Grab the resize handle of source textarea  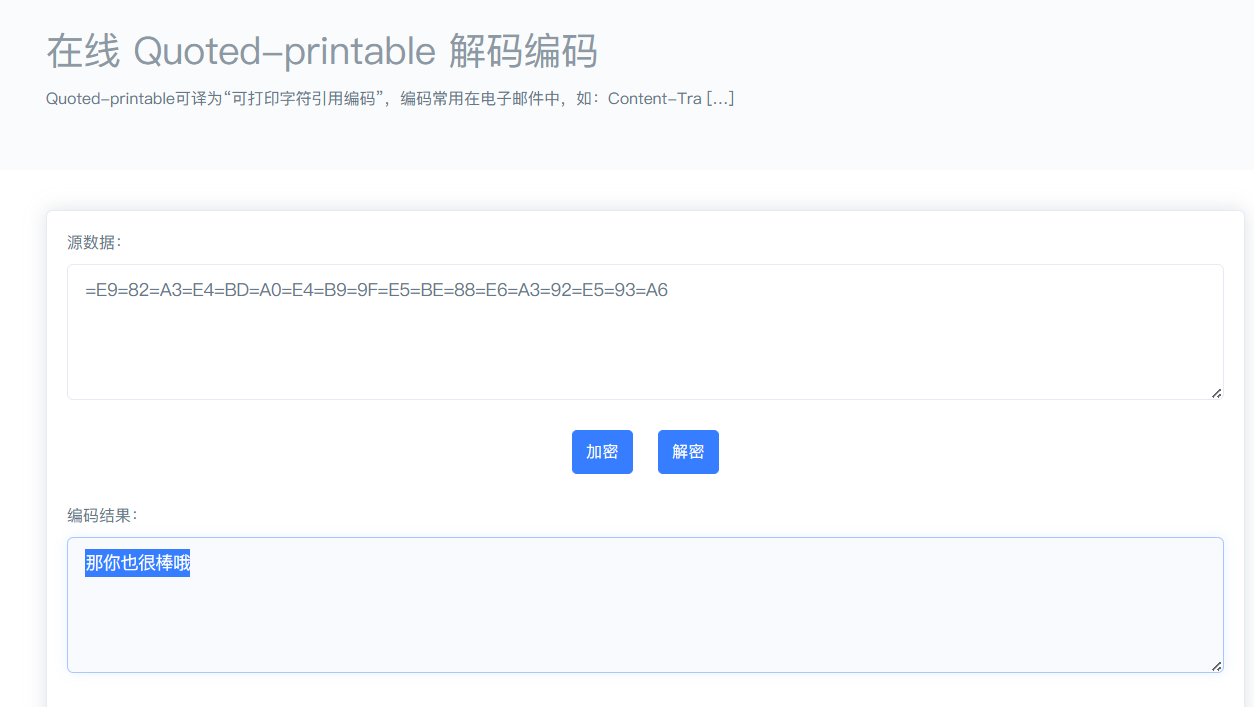pyautogui.click(x=1216, y=393)
